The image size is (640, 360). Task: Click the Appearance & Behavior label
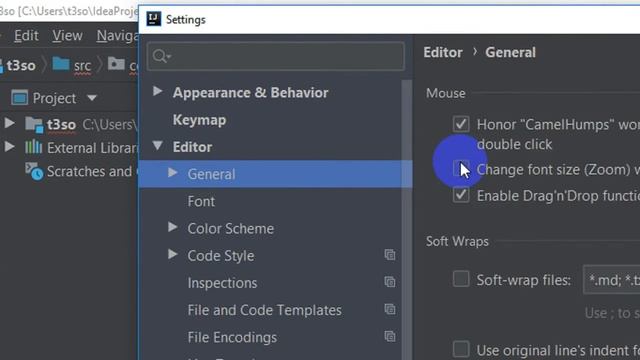250,93
